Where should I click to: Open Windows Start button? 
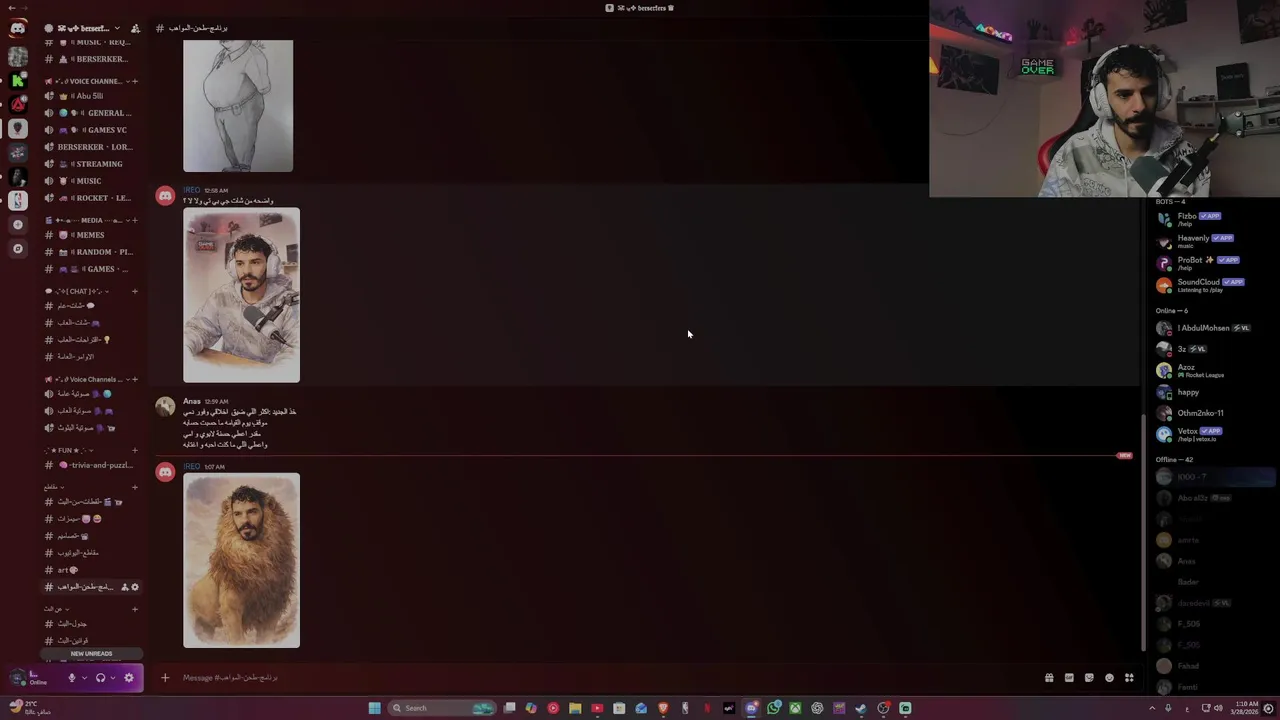(x=374, y=708)
